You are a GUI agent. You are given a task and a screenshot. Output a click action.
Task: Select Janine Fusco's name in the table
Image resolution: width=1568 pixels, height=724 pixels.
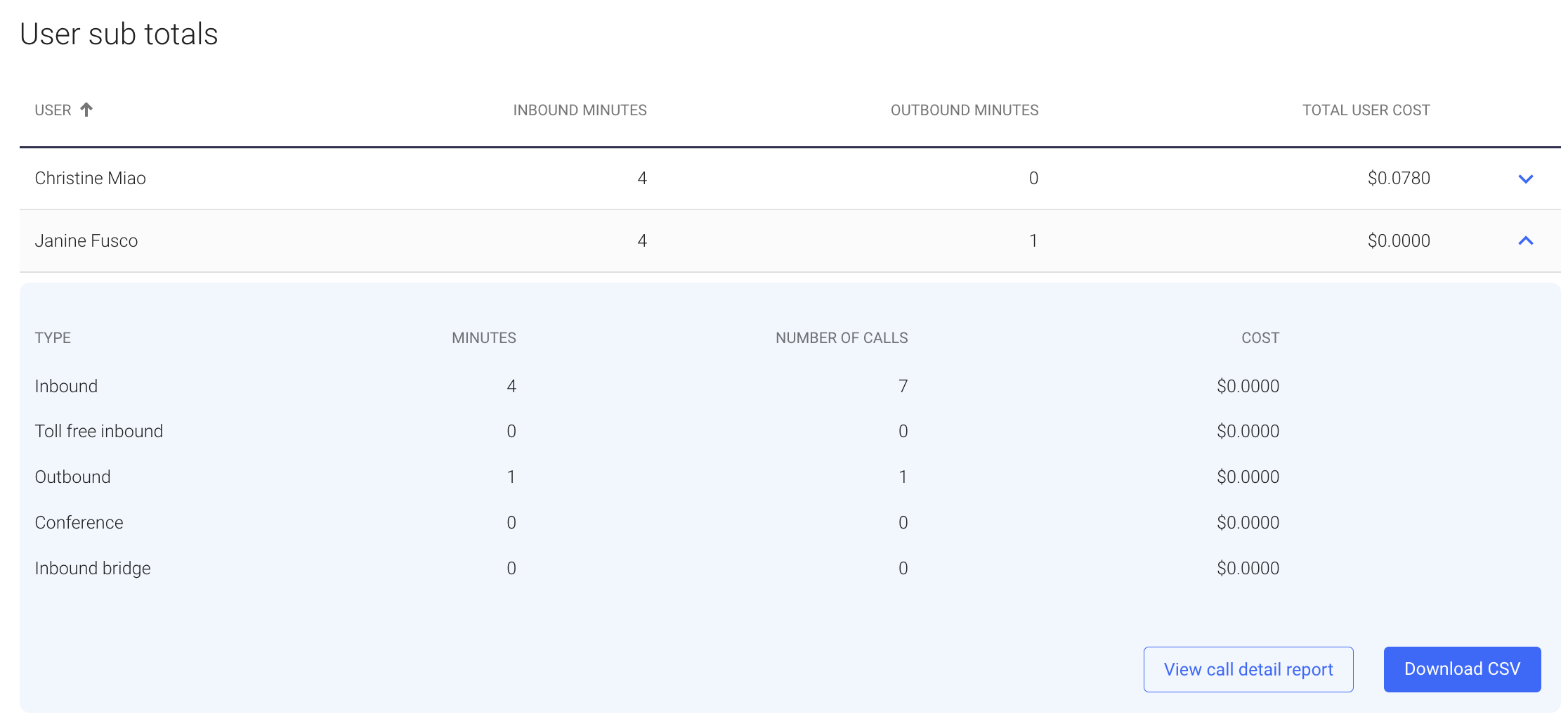tap(87, 240)
